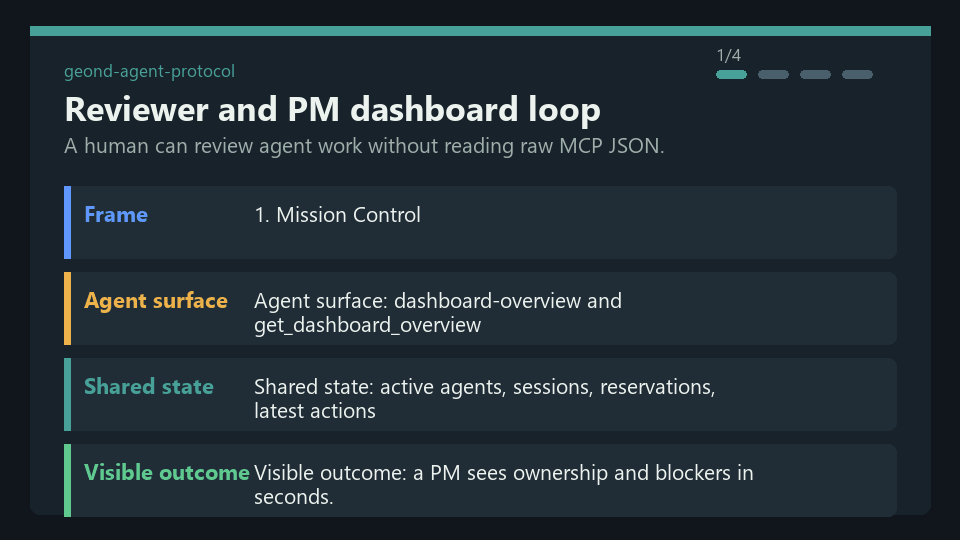960x540 pixels.
Task: Click the get_dashboard_overview description text
Action: (x=438, y=313)
